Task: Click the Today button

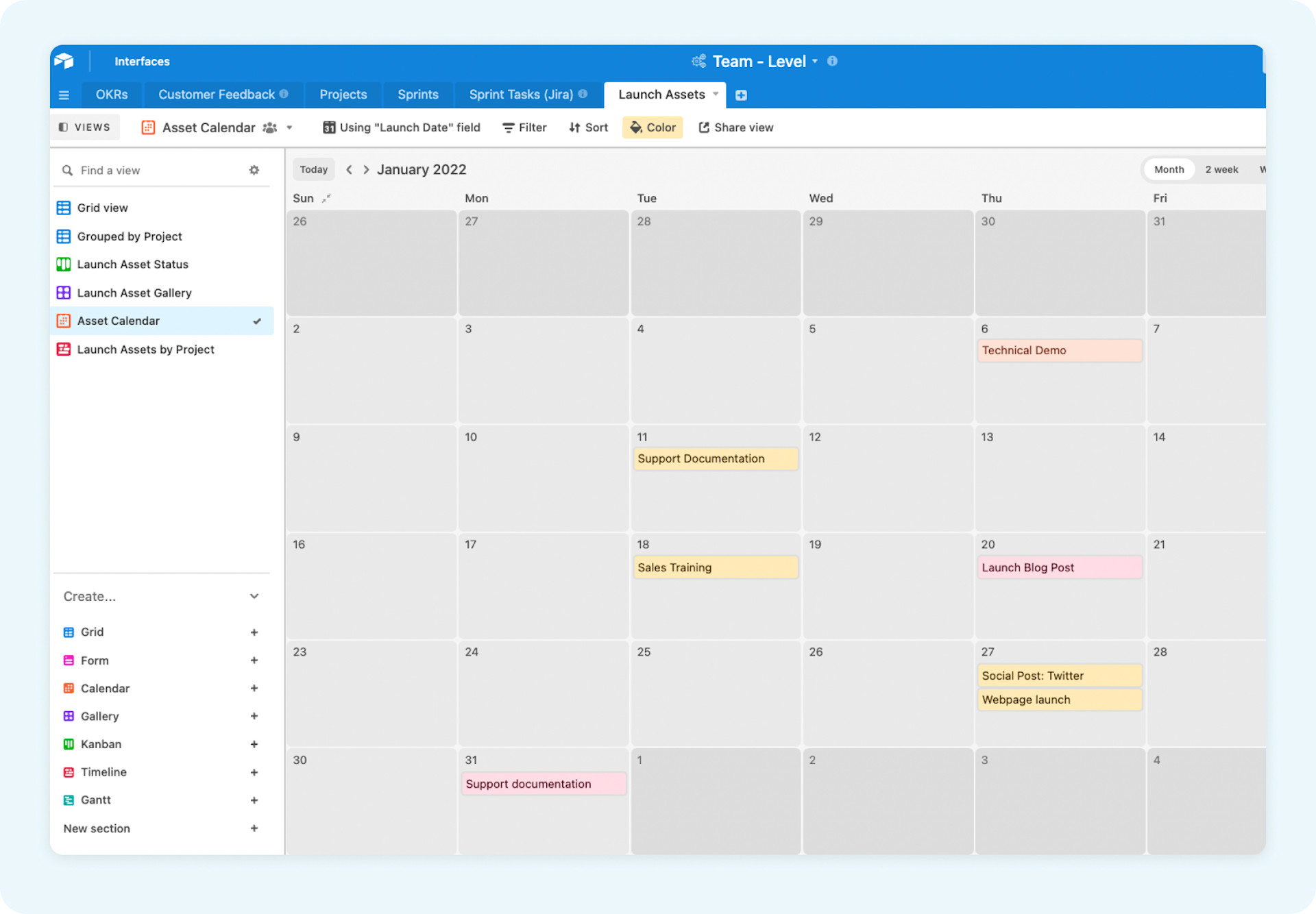Action: point(313,169)
